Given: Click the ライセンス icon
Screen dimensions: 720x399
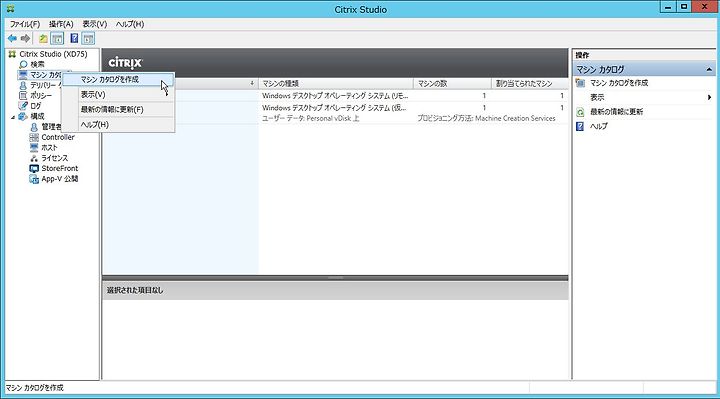Looking at the screenshot, I should [x=34, y=158].
